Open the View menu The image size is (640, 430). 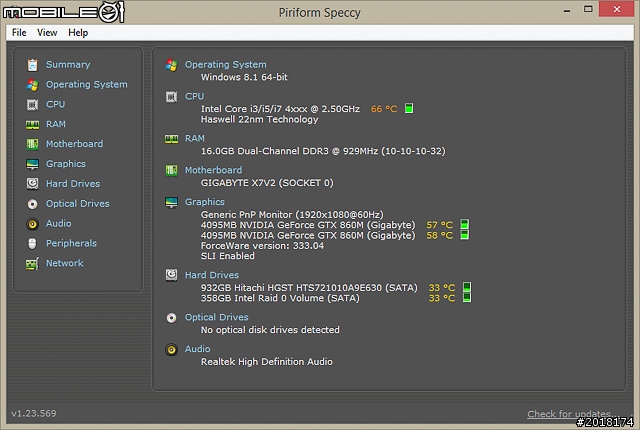47,33
